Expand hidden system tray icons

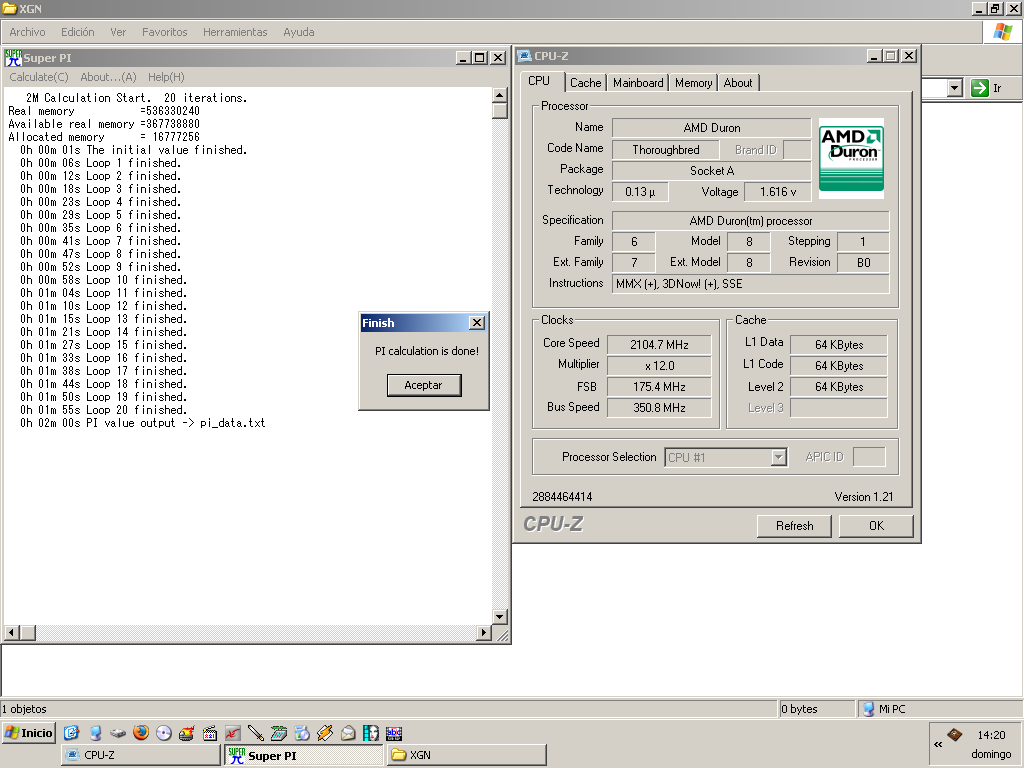coord(938,744)
